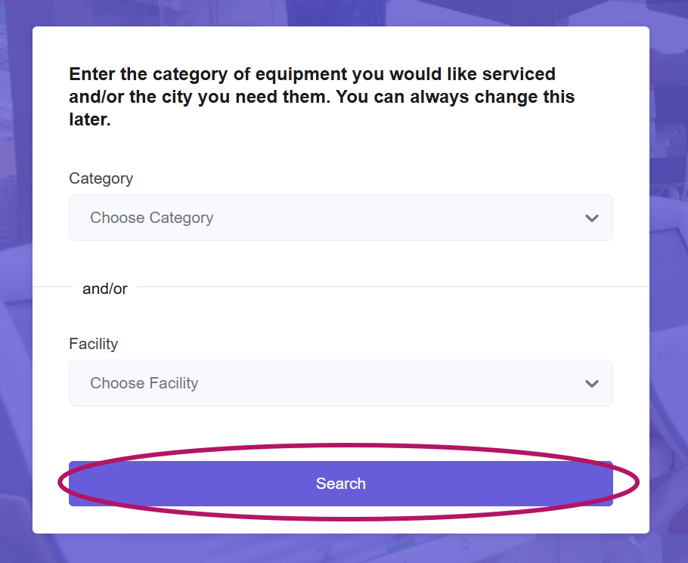Open the Choose Facility dropdown

340,384
